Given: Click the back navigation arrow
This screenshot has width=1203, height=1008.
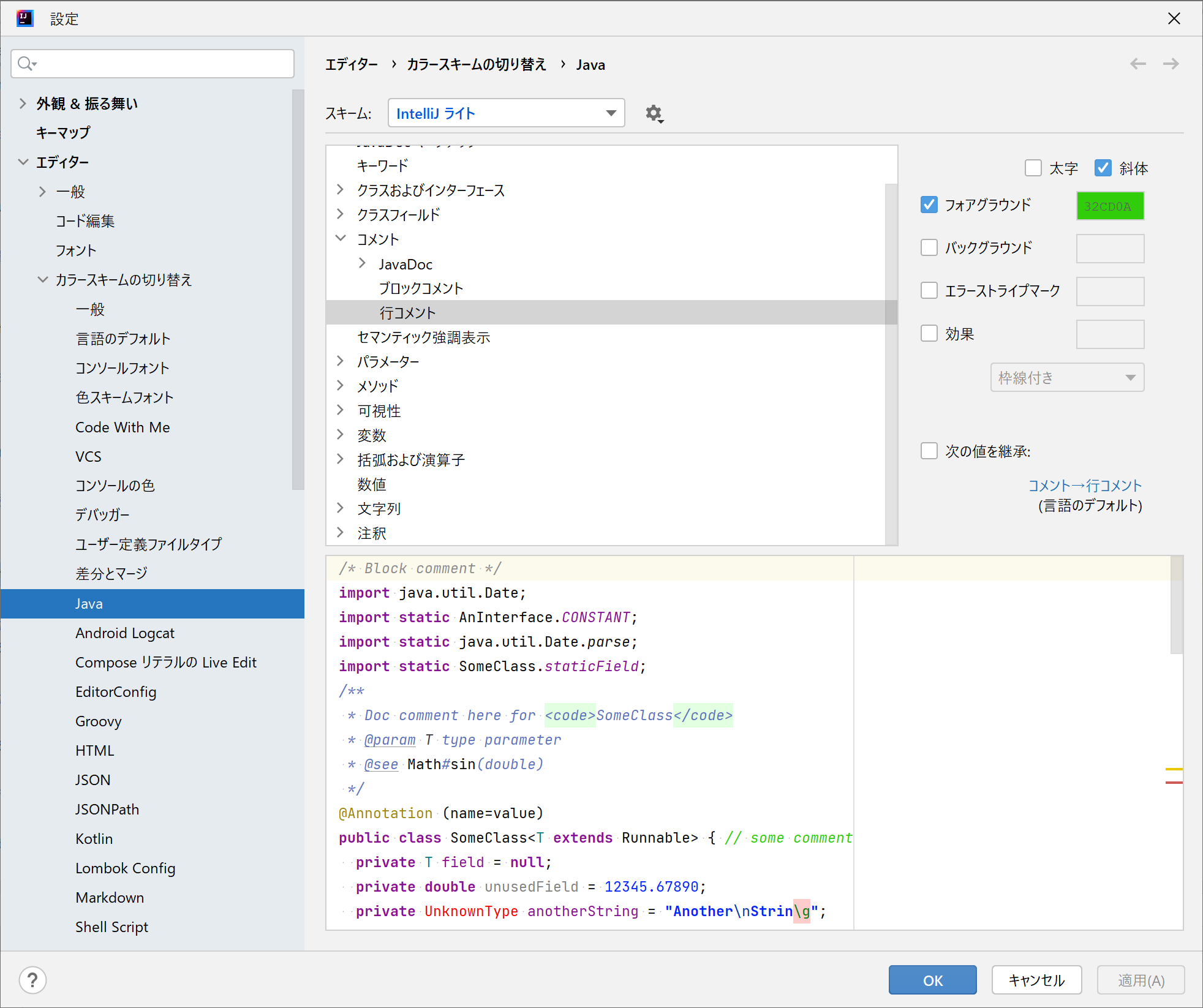Looking at the screenshot, I should [x=1137, y=64].
